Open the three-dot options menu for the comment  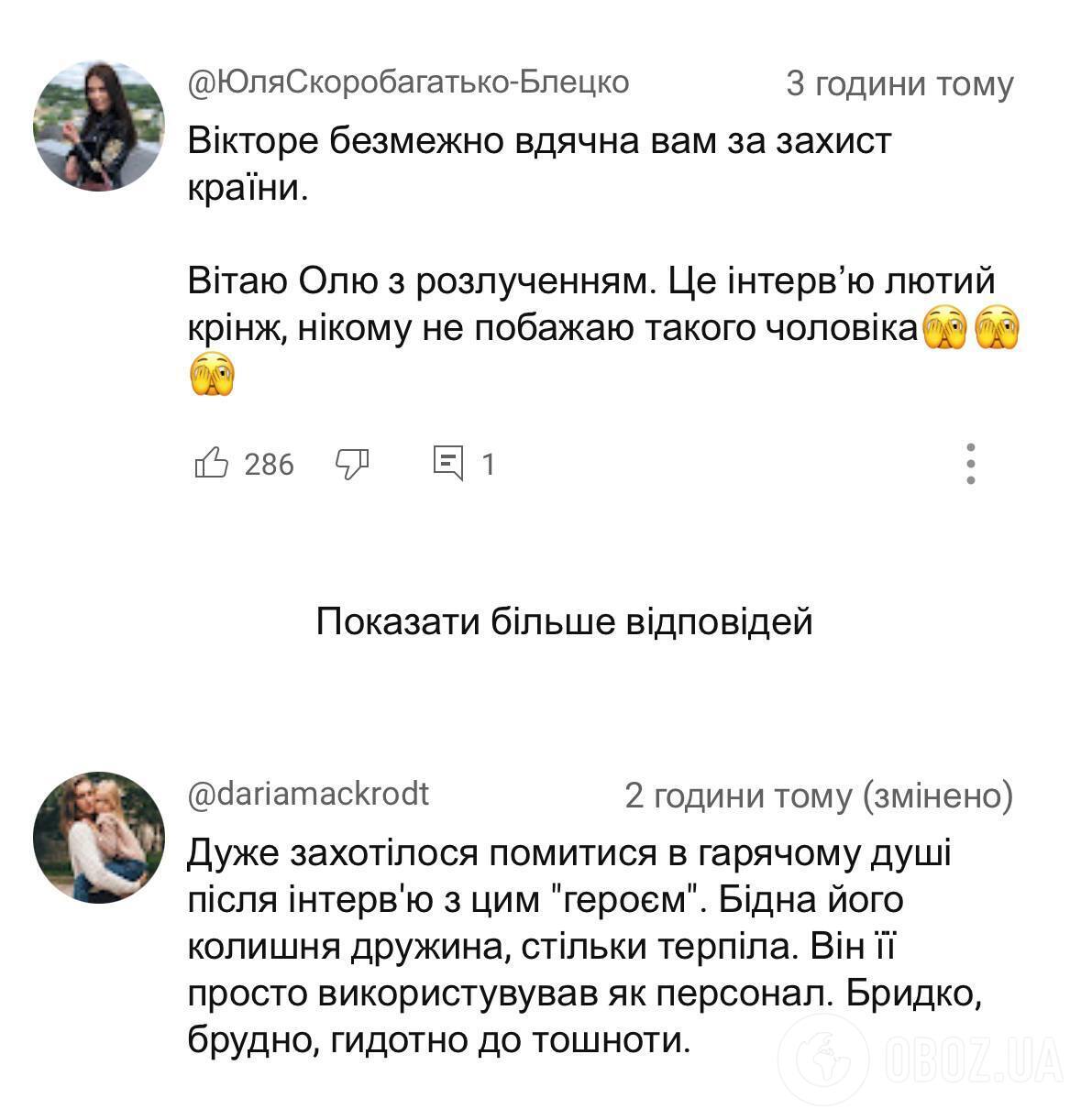(x=972, y=463)
